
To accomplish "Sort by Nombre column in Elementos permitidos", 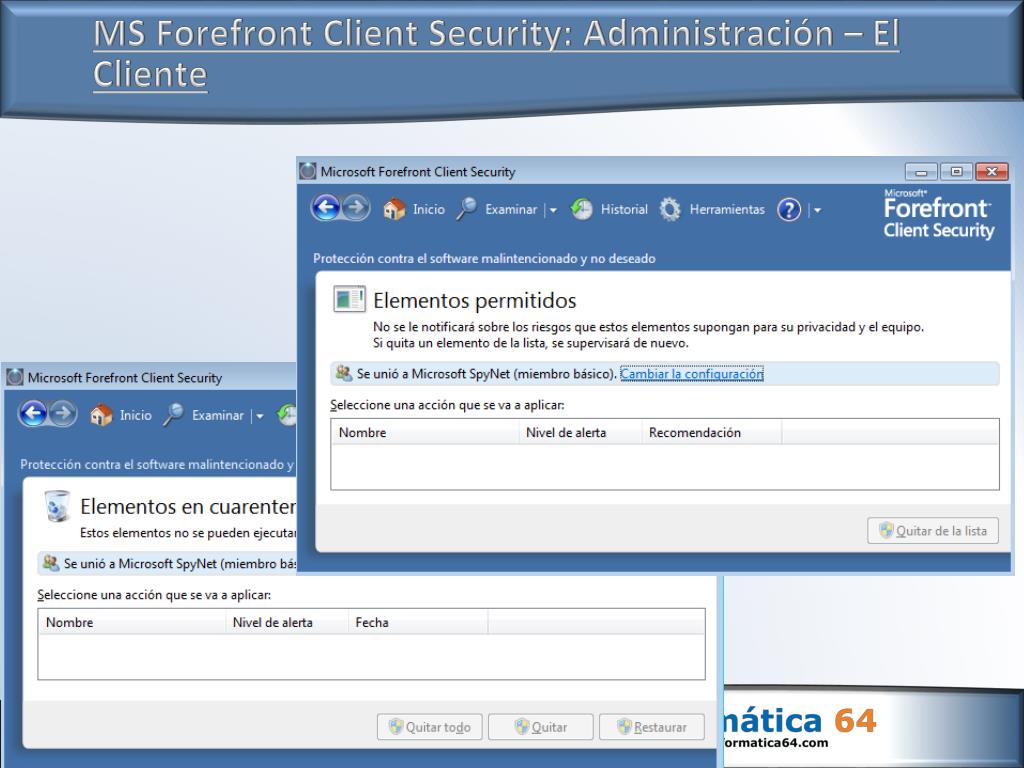I will click(425, 432).
